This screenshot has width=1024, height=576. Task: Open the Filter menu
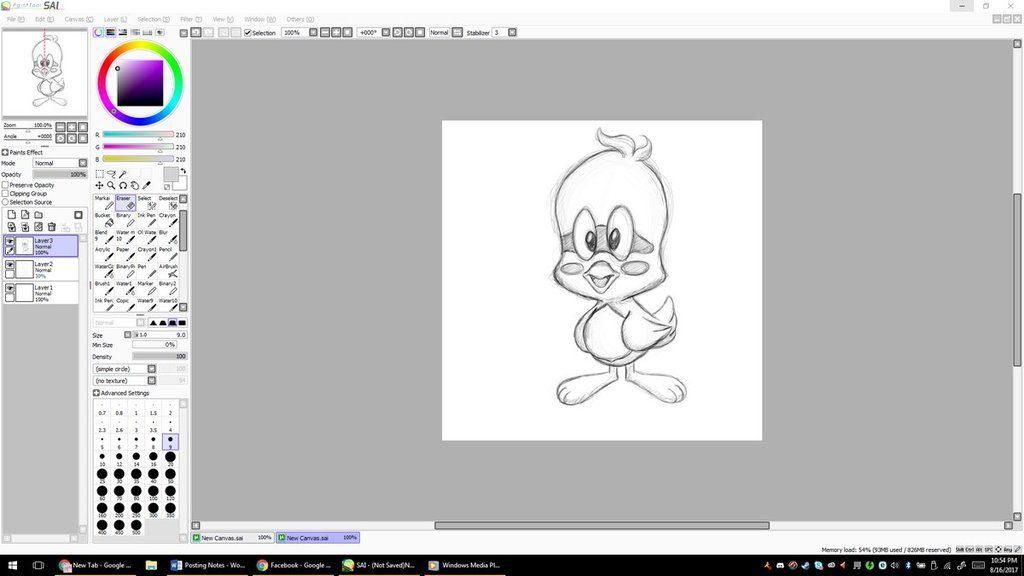[x=187, y=19]
